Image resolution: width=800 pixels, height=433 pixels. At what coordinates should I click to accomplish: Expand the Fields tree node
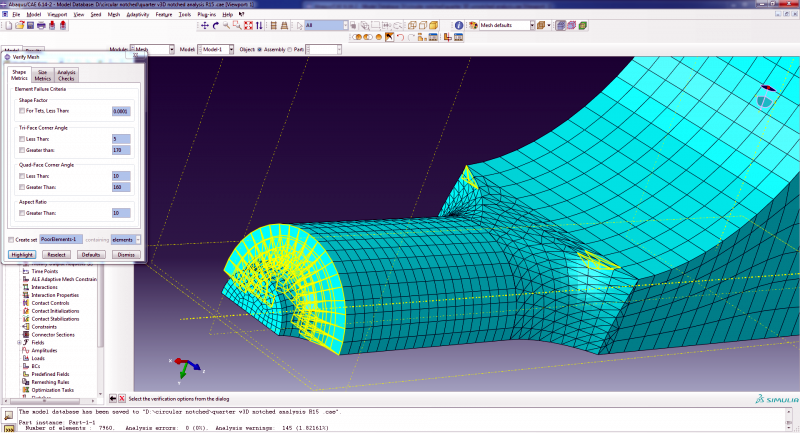point(19,343)
